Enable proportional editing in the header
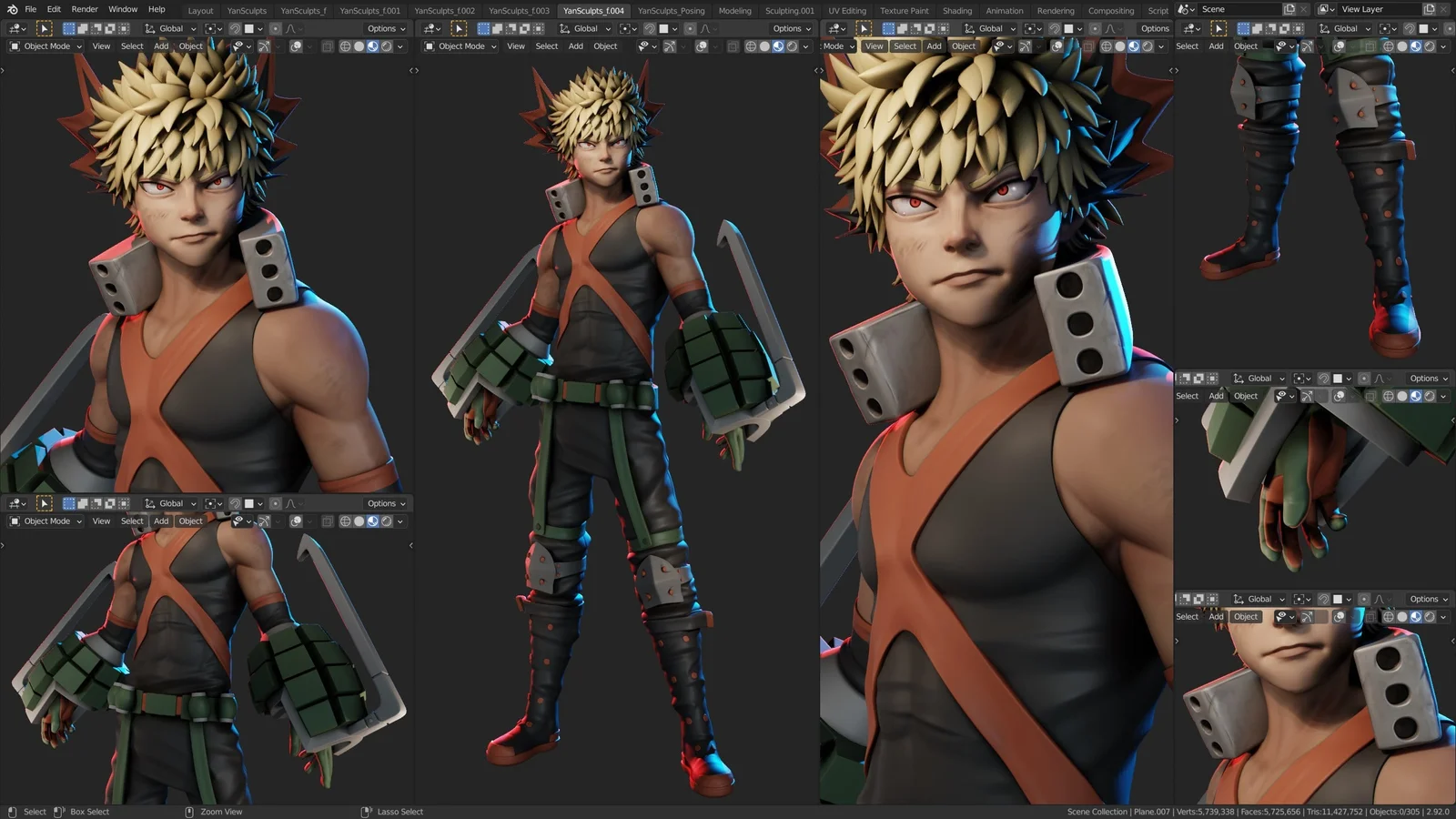 [276, 28]
